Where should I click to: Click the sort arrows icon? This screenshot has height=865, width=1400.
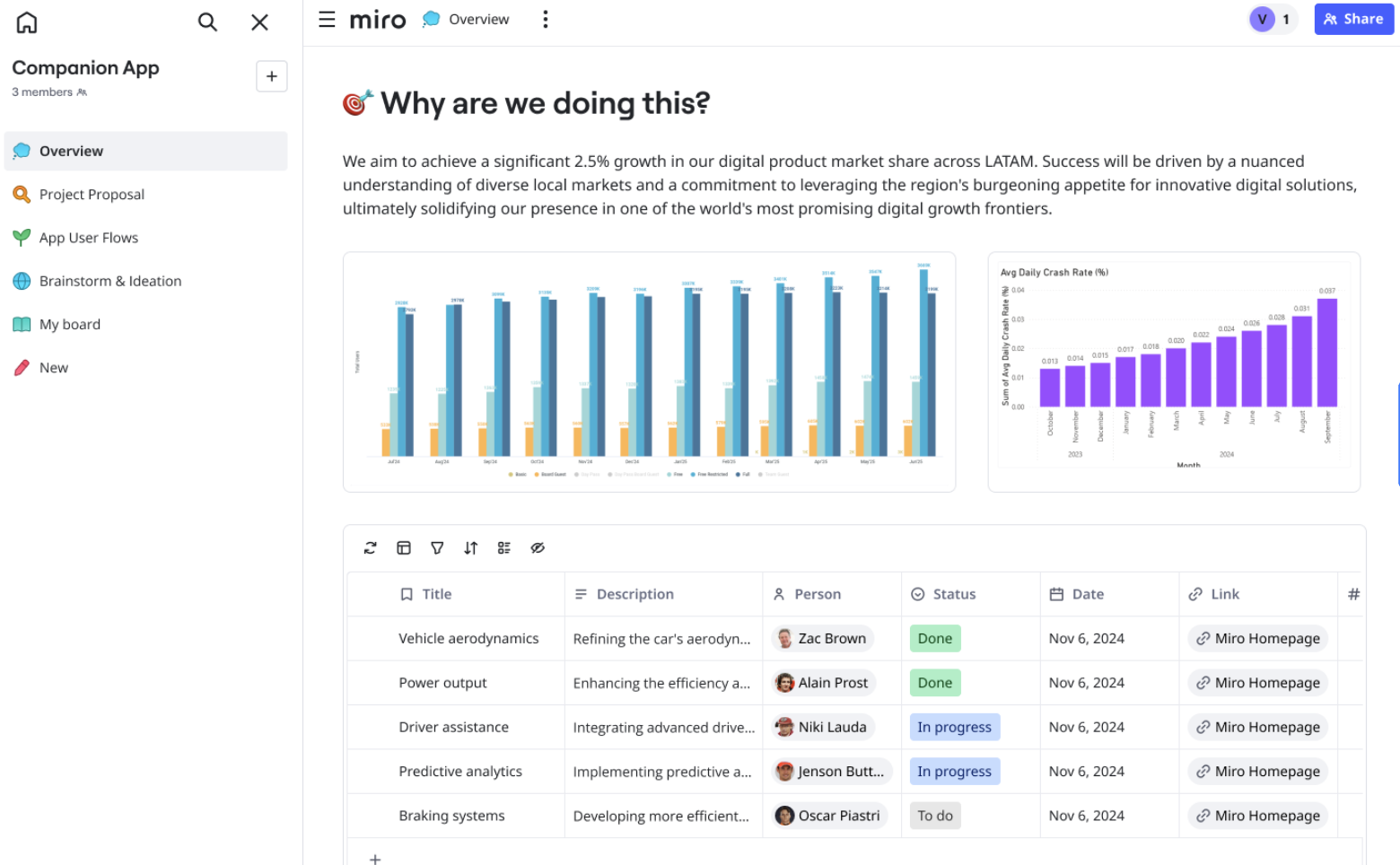pos(470,548)
